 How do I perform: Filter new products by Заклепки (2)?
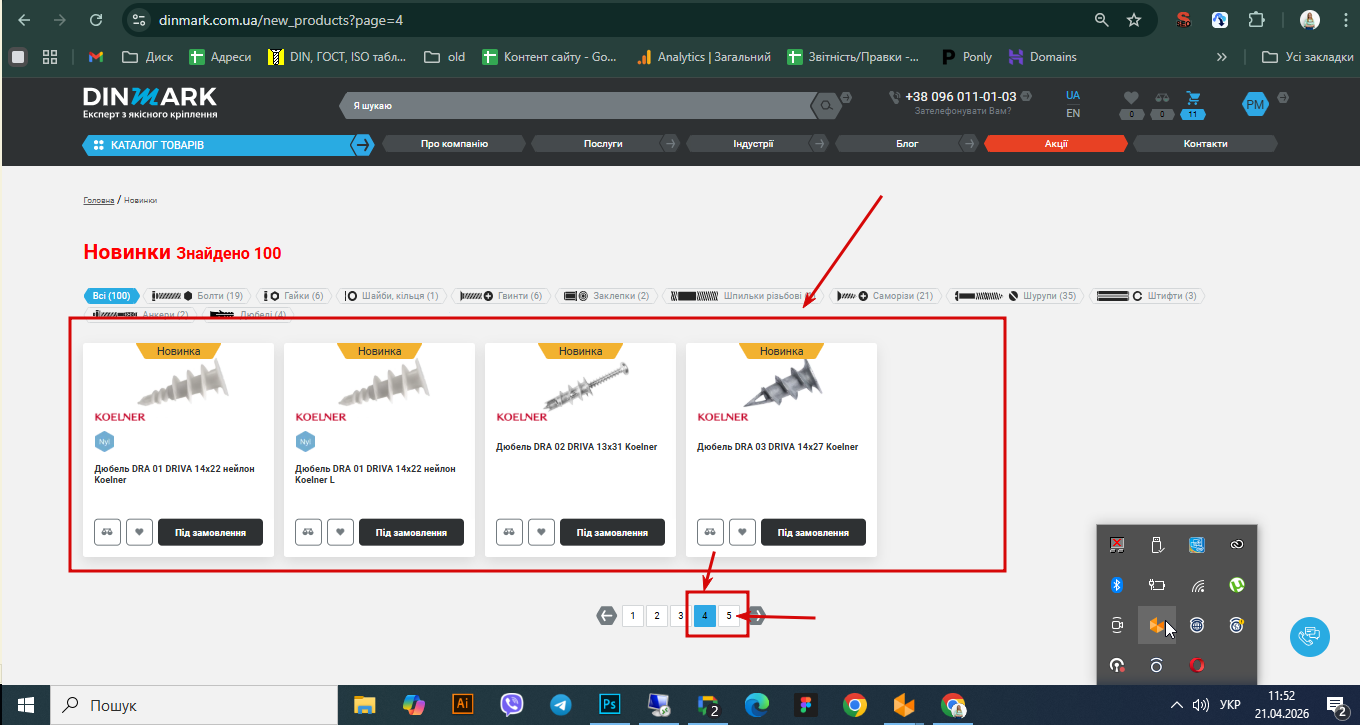pyautogui.click(x=606, y=296)
